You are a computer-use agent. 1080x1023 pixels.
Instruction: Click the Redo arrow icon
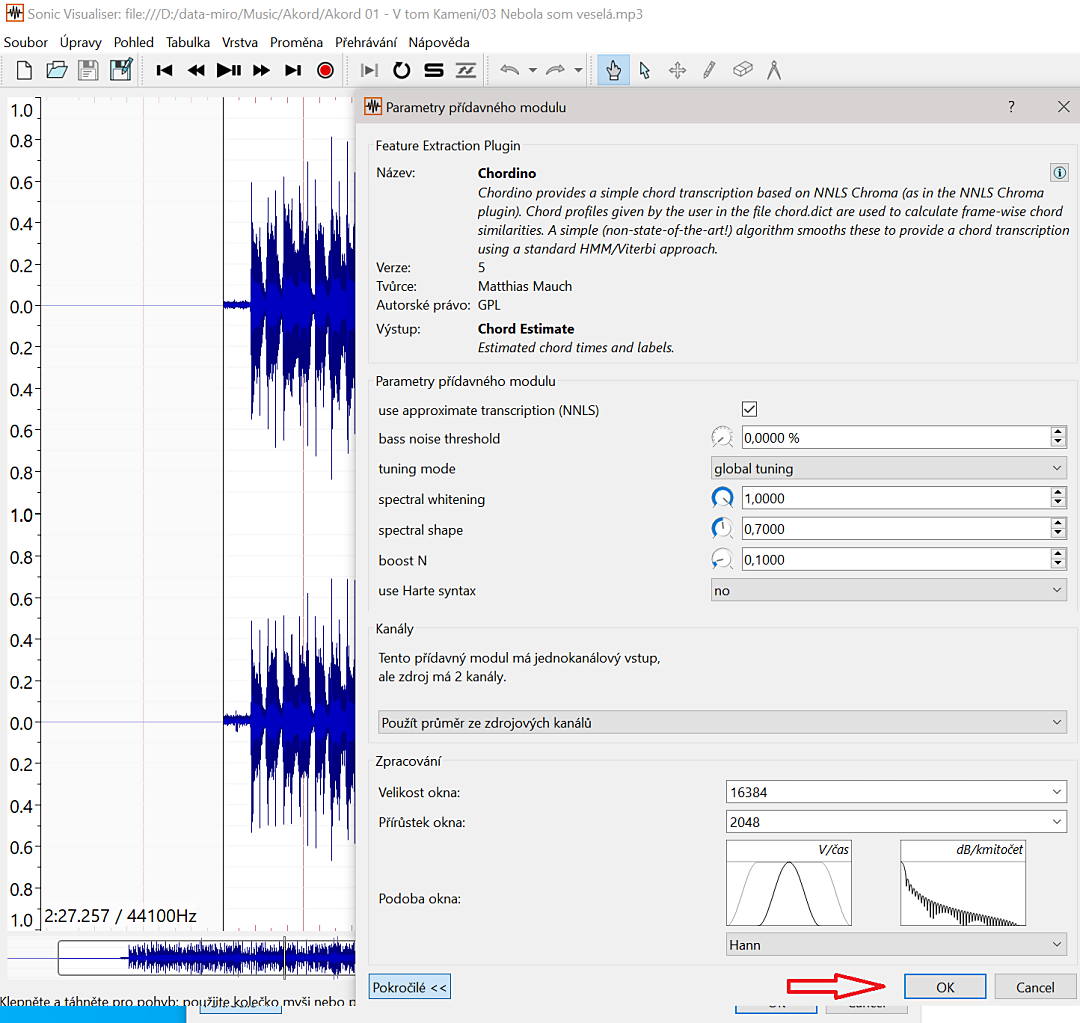(555, 70)
